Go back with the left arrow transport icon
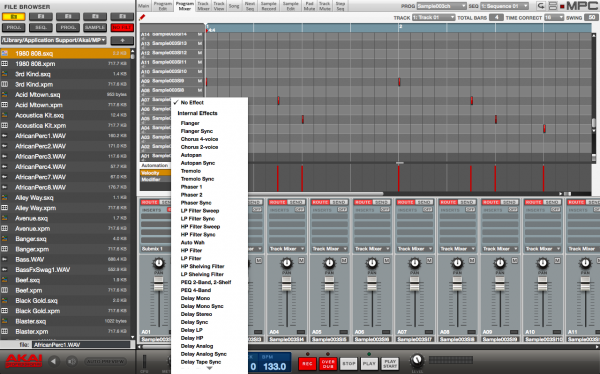 click(54, 361)
